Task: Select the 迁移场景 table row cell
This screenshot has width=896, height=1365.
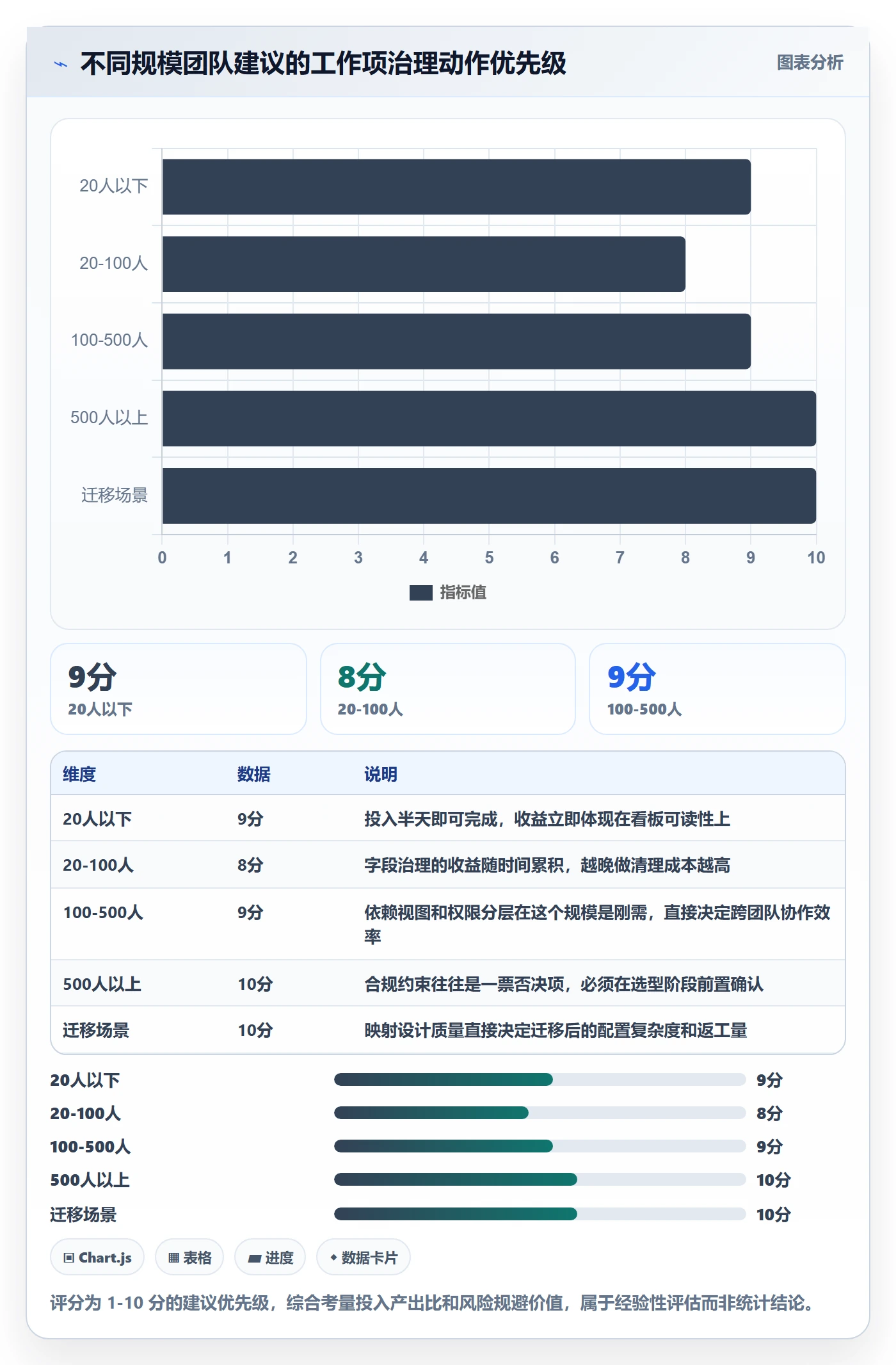Action: click(x=96, y=1030)
